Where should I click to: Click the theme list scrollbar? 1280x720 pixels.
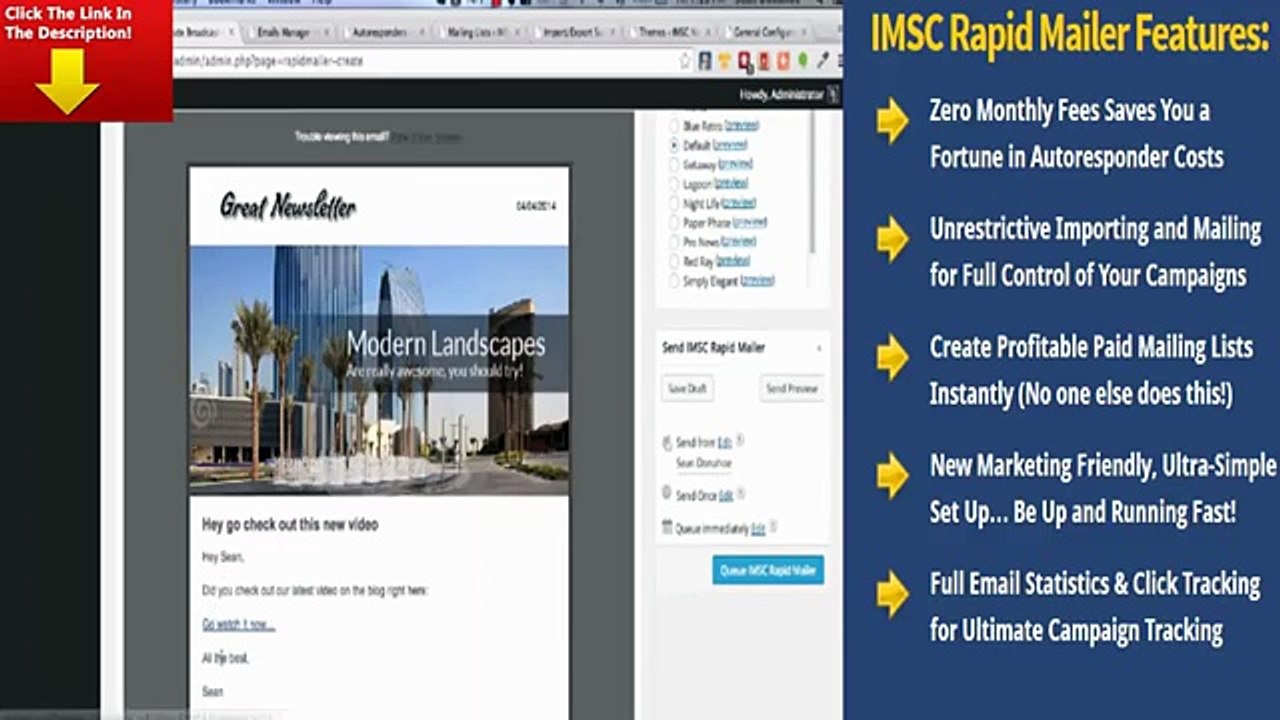coord(812,180)
